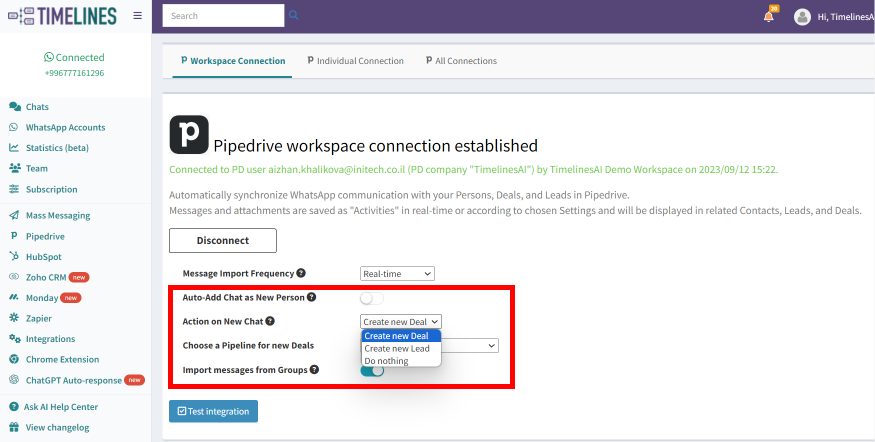Click the Connected WhatsApp status
This screenshot has width=875, height=442.
pos(74,57)
